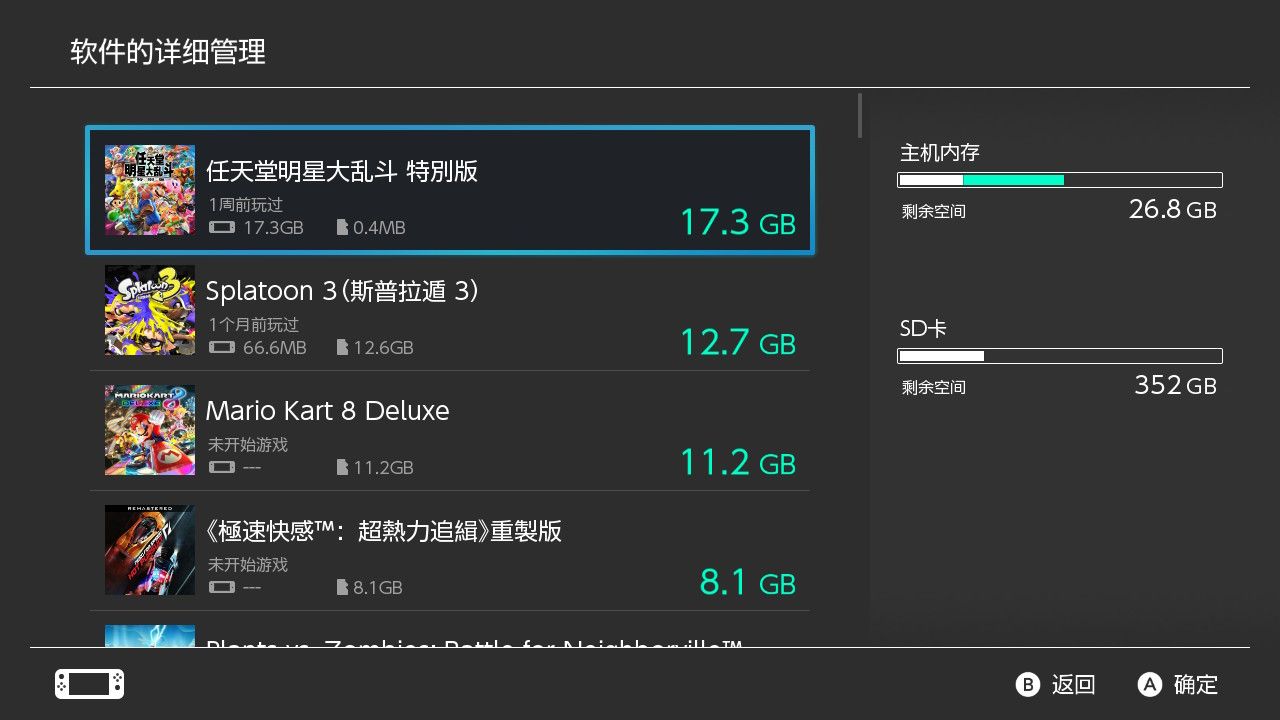
Task: Click the SD card icon beside 12.6GB
Action: (342, 348)
